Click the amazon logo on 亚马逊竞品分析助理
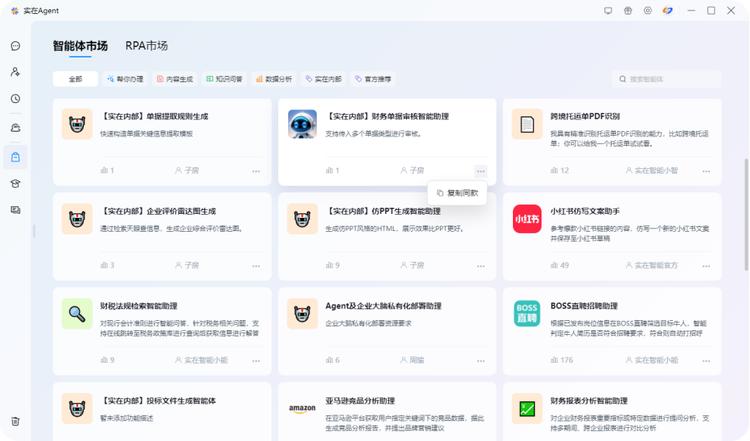Screen dimensions: 750x441 (x=302, y=408)
